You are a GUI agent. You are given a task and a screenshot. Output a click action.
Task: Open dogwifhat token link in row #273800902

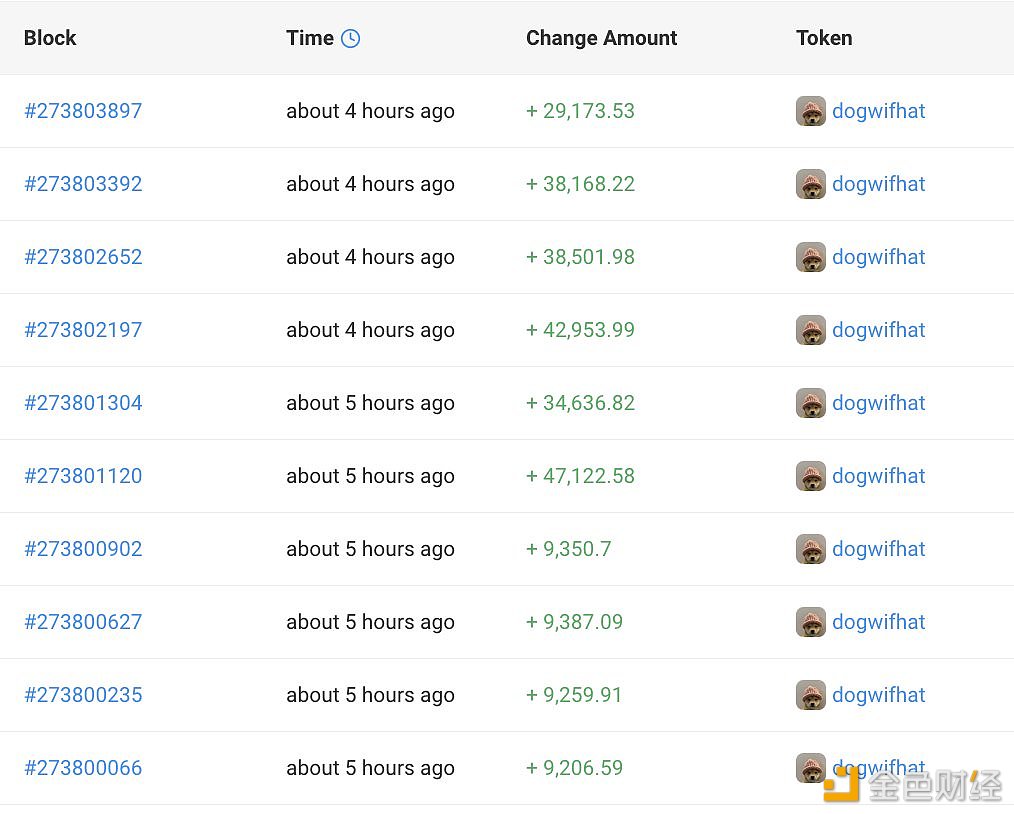tap(878, 550)
